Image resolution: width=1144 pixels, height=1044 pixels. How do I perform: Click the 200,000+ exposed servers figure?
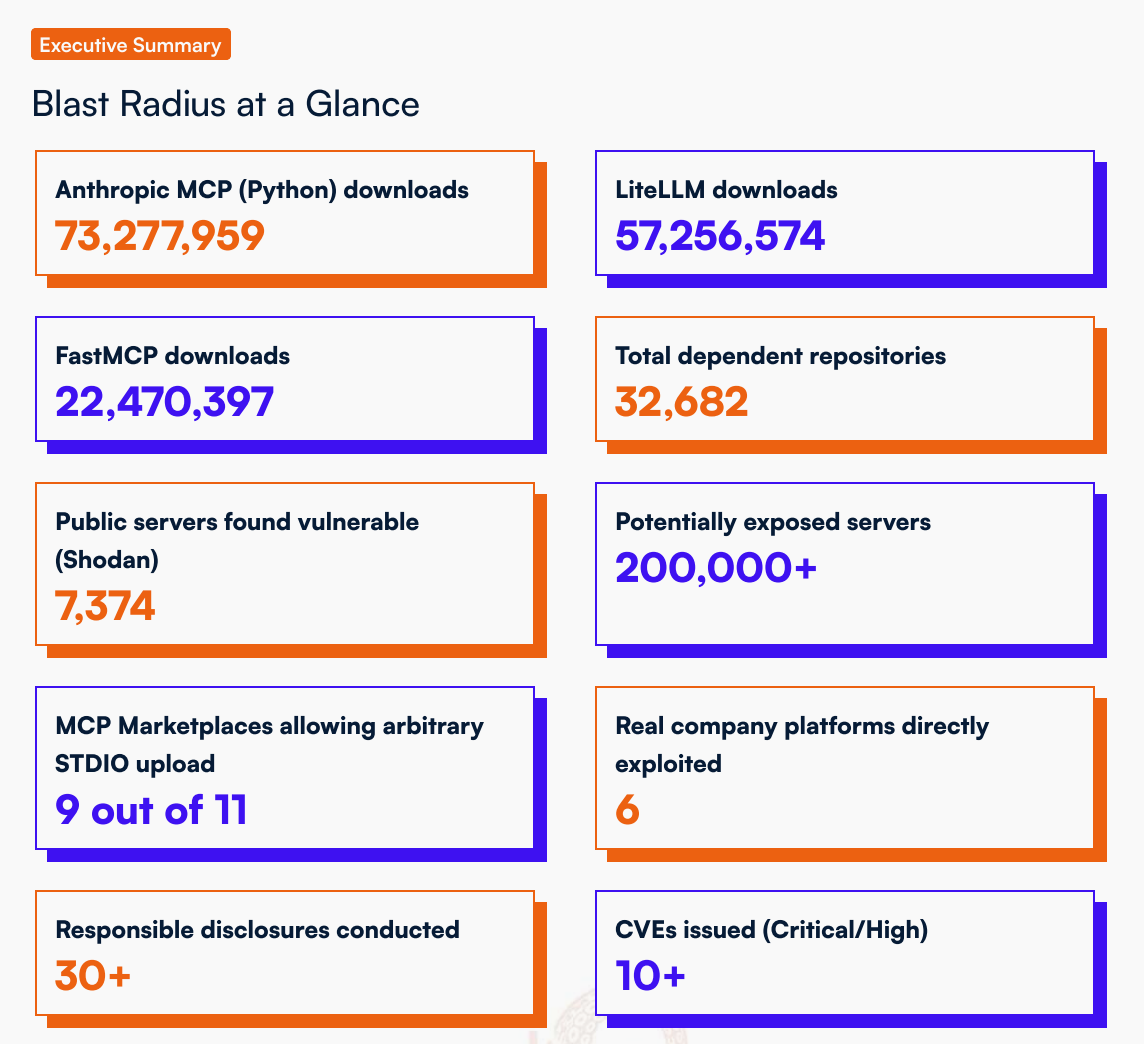click(x=716, y=567)
